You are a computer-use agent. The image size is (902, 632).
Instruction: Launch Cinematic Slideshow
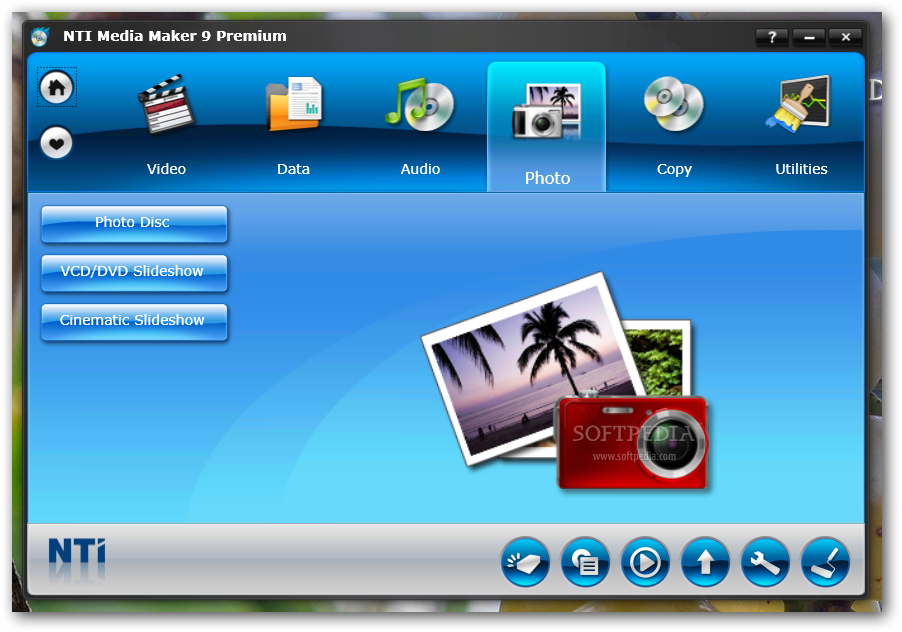[x=135, y=322]
